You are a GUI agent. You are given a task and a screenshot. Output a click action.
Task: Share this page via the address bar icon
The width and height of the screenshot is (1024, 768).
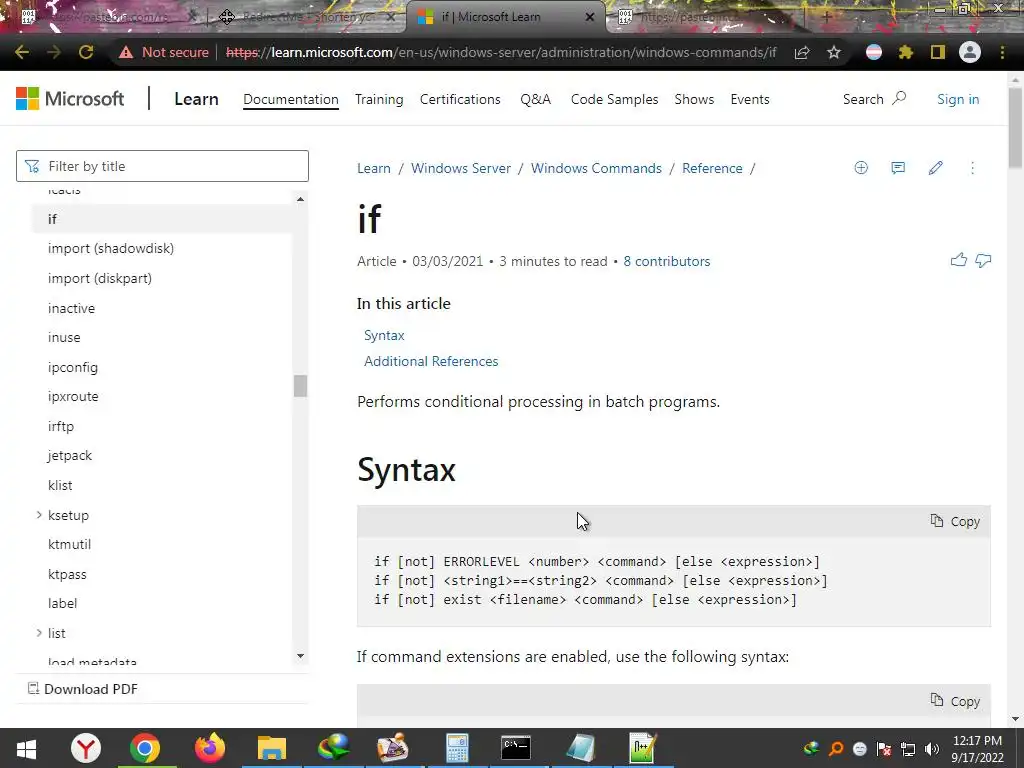802,52
